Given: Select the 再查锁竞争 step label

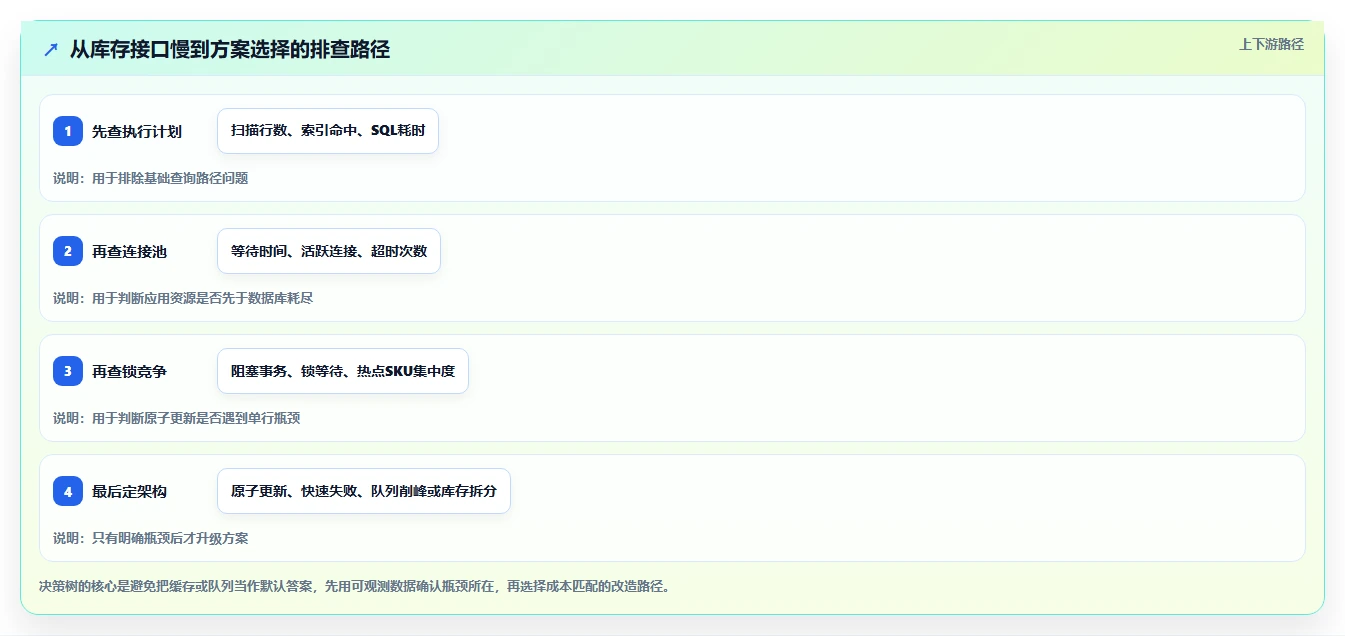Looking at the screenshot, I should [x=130, y=371].
